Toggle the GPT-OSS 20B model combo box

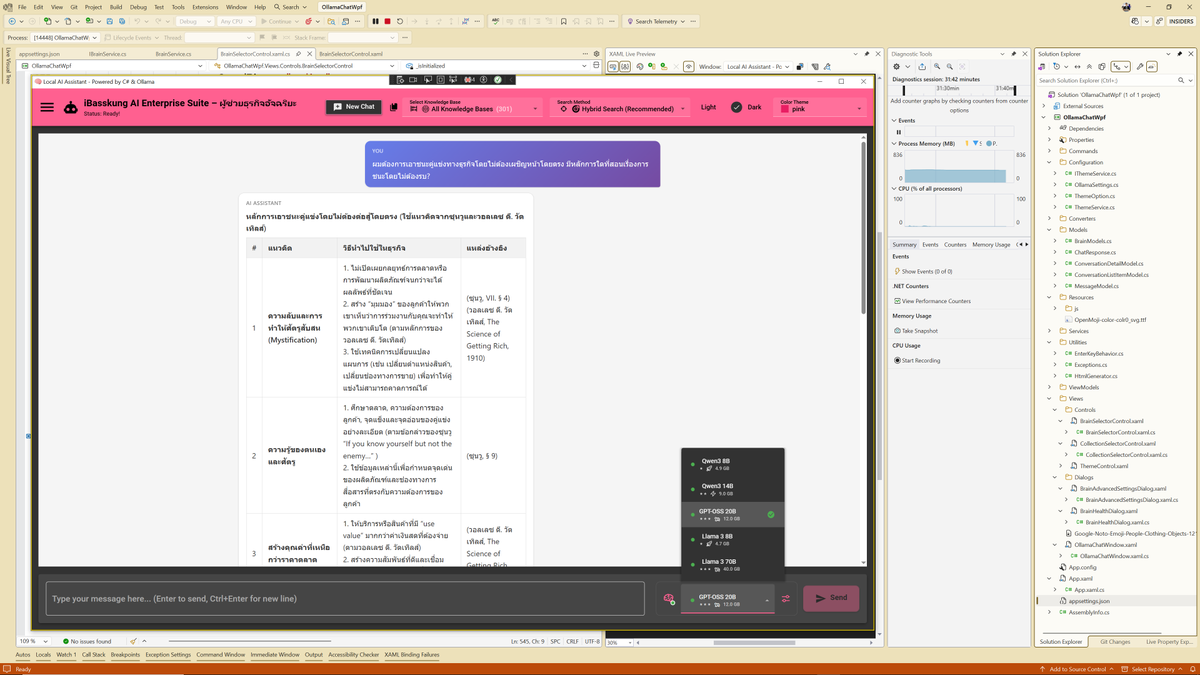[x=727, y=599]
